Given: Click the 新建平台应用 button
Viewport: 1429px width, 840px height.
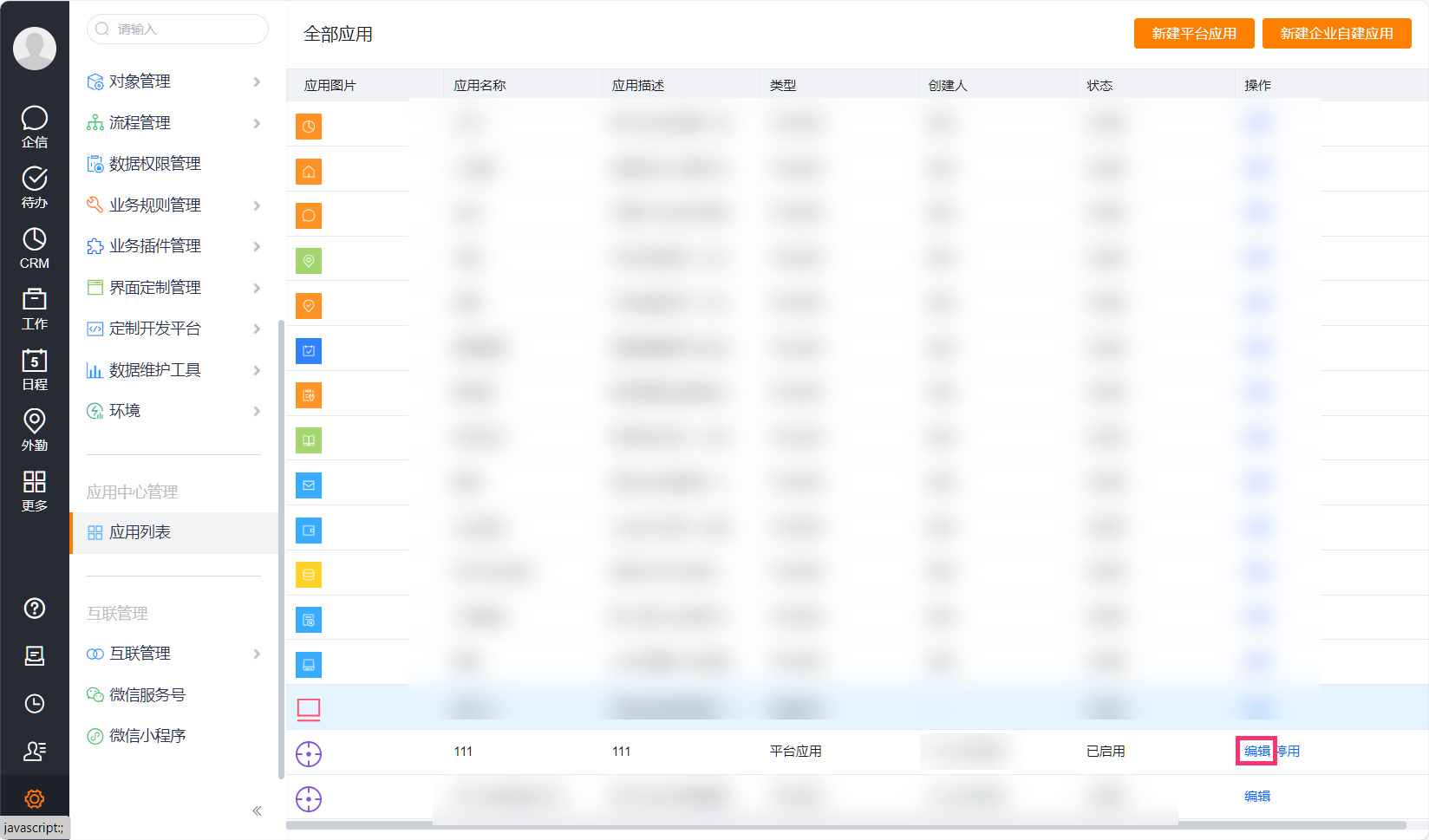Looking at the screenshot, I should pyautogui.click(x=1193, y=34).
